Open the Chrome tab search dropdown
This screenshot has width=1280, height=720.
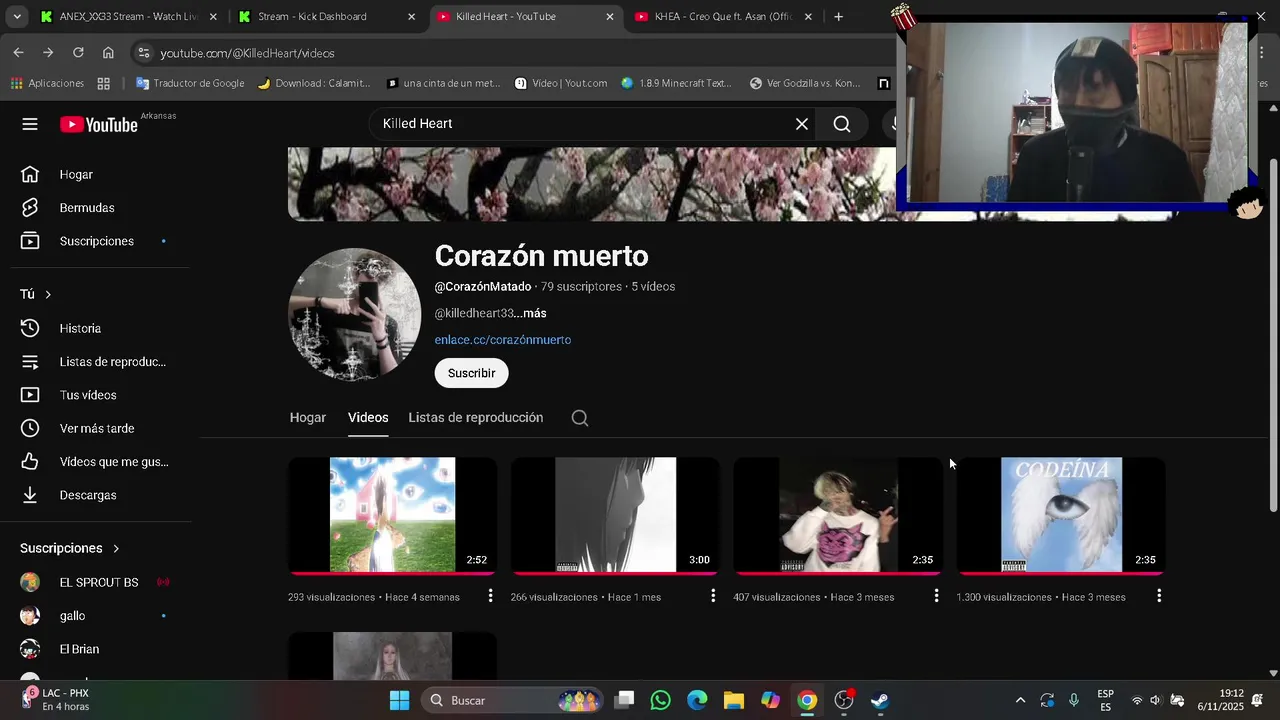[x=16, y=17]
